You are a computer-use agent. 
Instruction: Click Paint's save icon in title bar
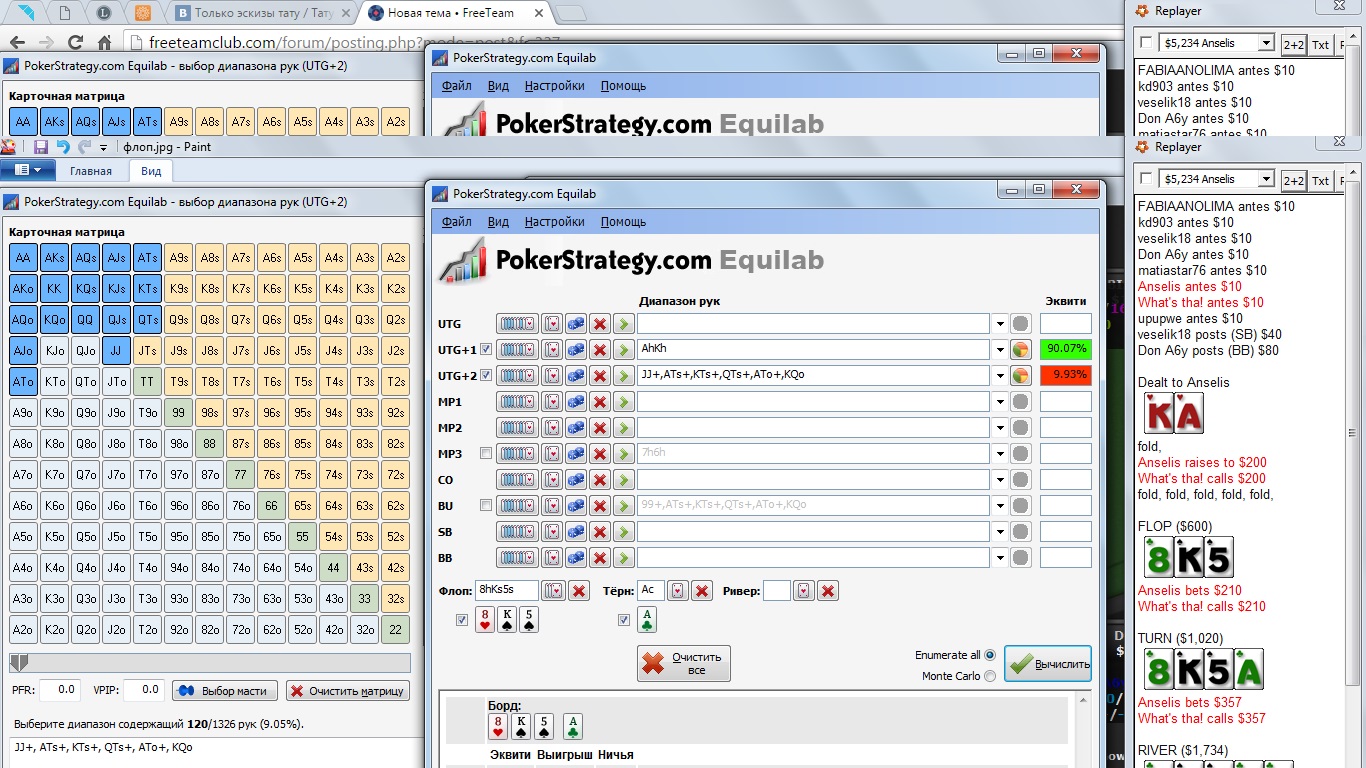pos(41,147)
